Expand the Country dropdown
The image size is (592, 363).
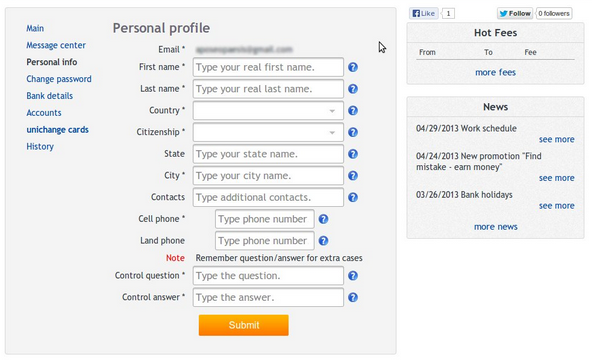(x=268, y=111)
